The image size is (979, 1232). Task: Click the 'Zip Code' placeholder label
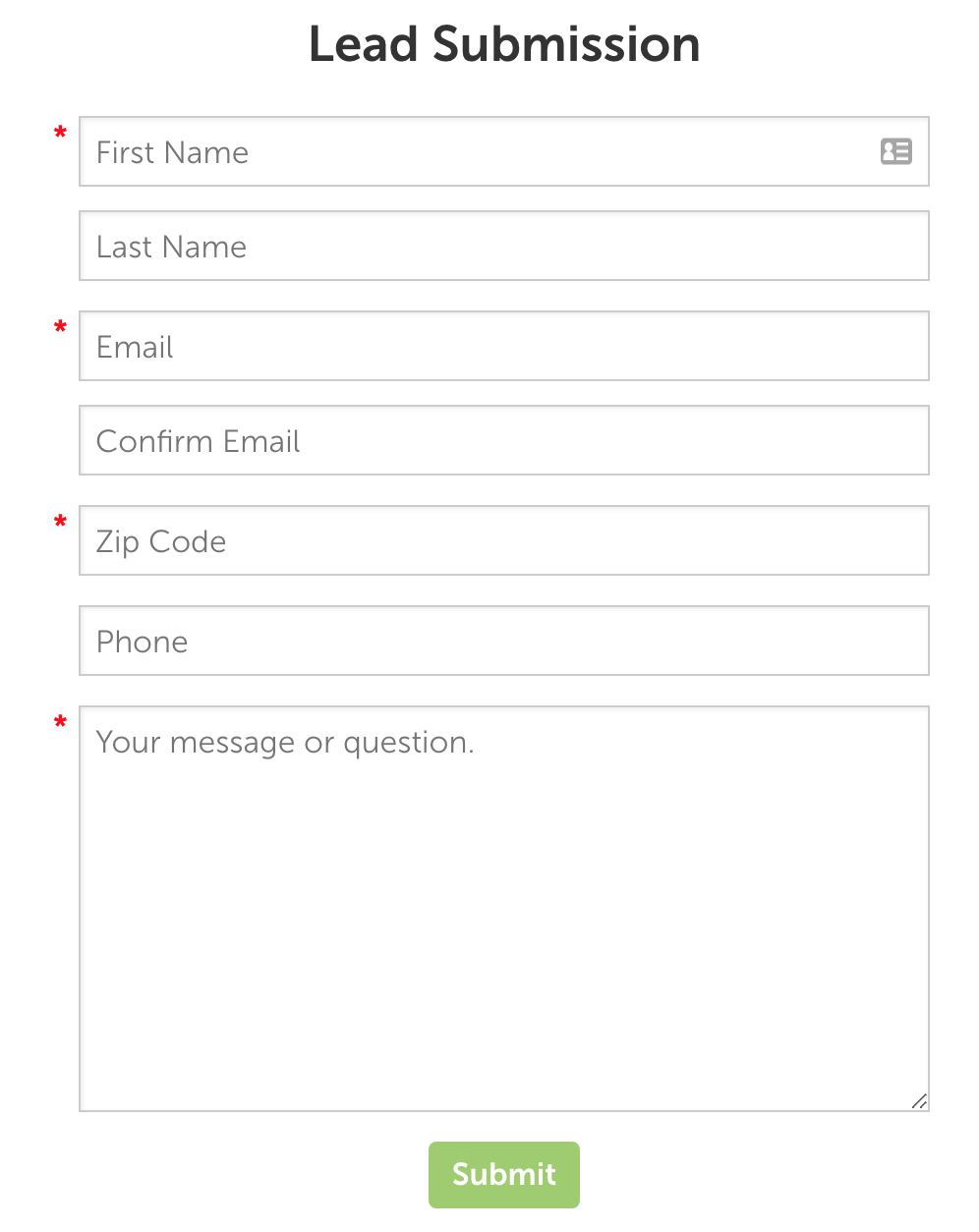pos(161,542)
